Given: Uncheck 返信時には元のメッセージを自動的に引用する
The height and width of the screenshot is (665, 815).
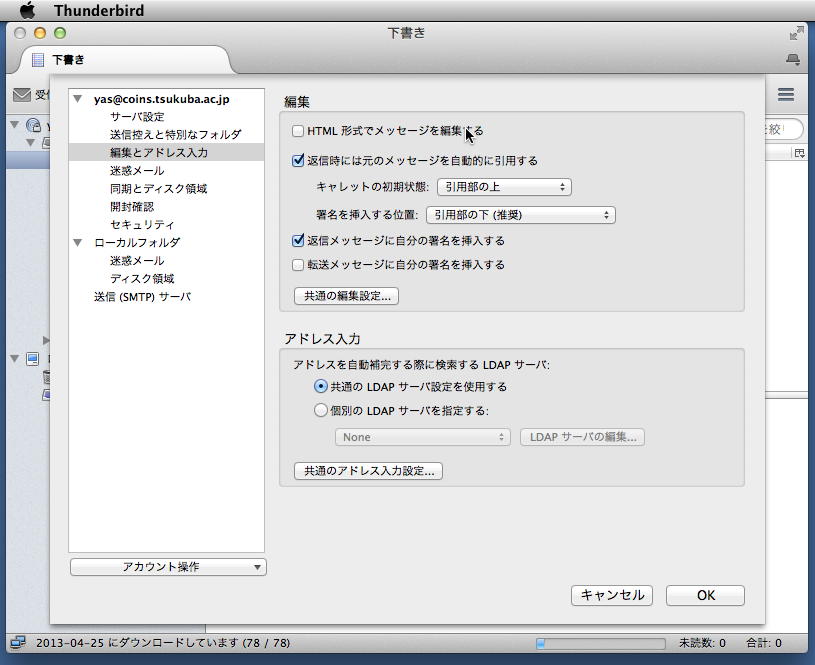Looking at the screenshot, I should pos(298,161).
